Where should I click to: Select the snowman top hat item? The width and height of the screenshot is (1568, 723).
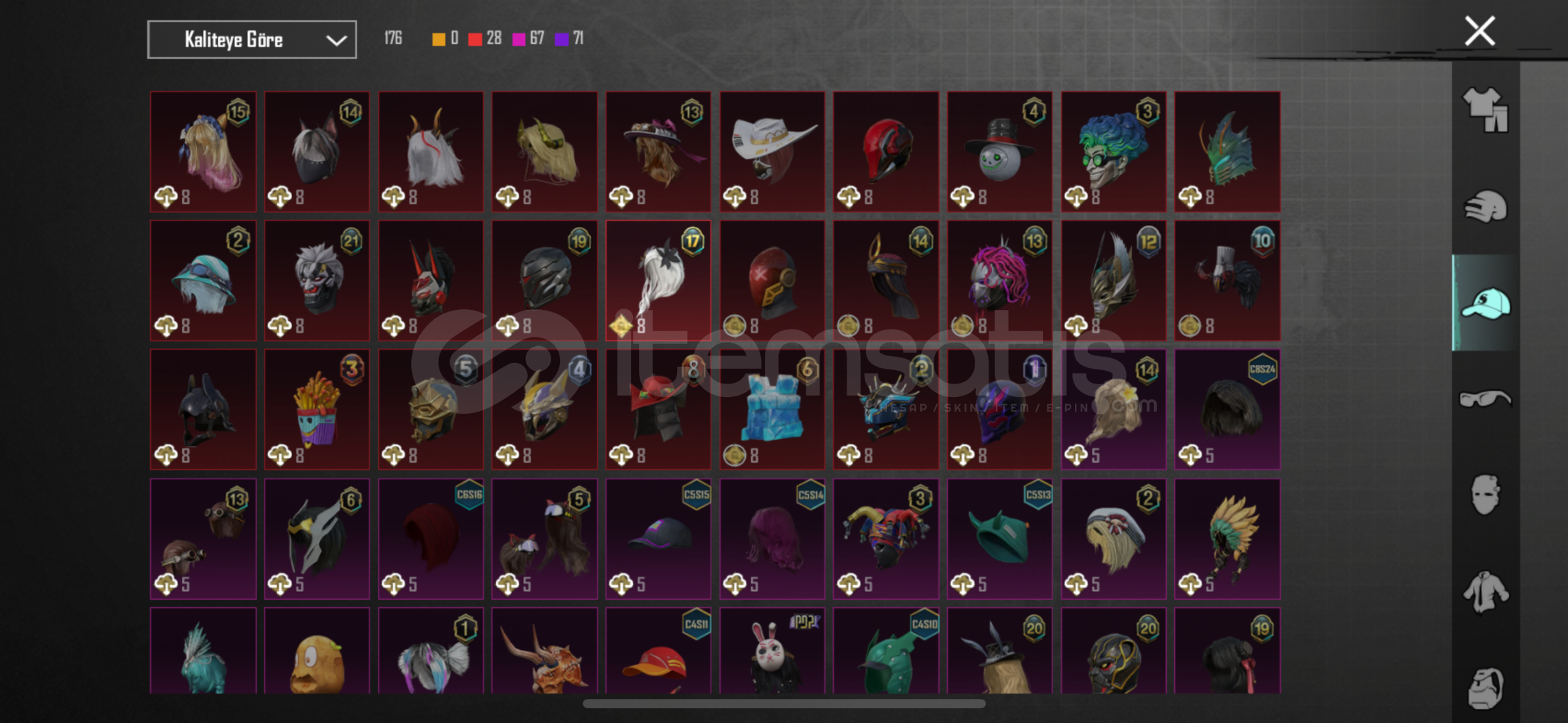point(999,152)
